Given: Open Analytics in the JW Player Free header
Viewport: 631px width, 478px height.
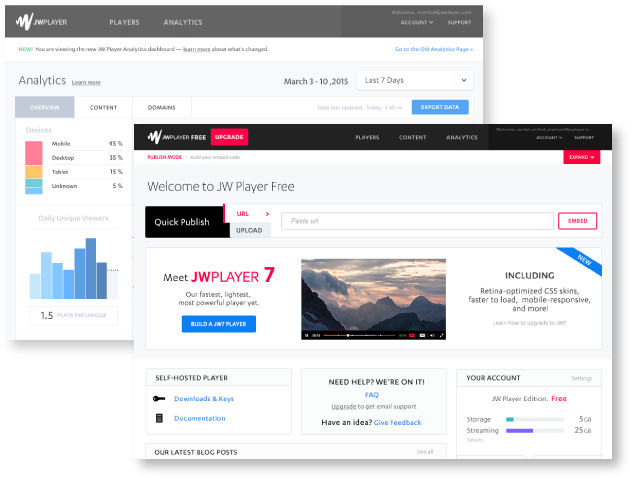Looking at the screenshot, I should point(462,137).
